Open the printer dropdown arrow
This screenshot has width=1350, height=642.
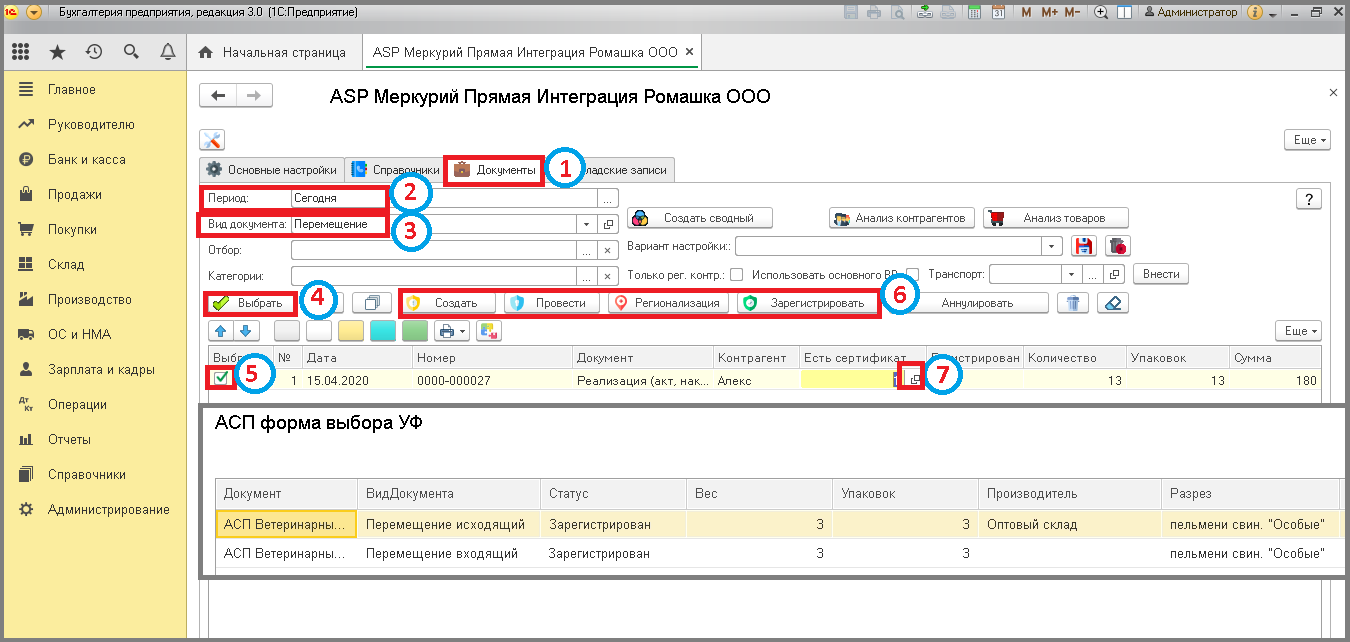click(462, 330)
